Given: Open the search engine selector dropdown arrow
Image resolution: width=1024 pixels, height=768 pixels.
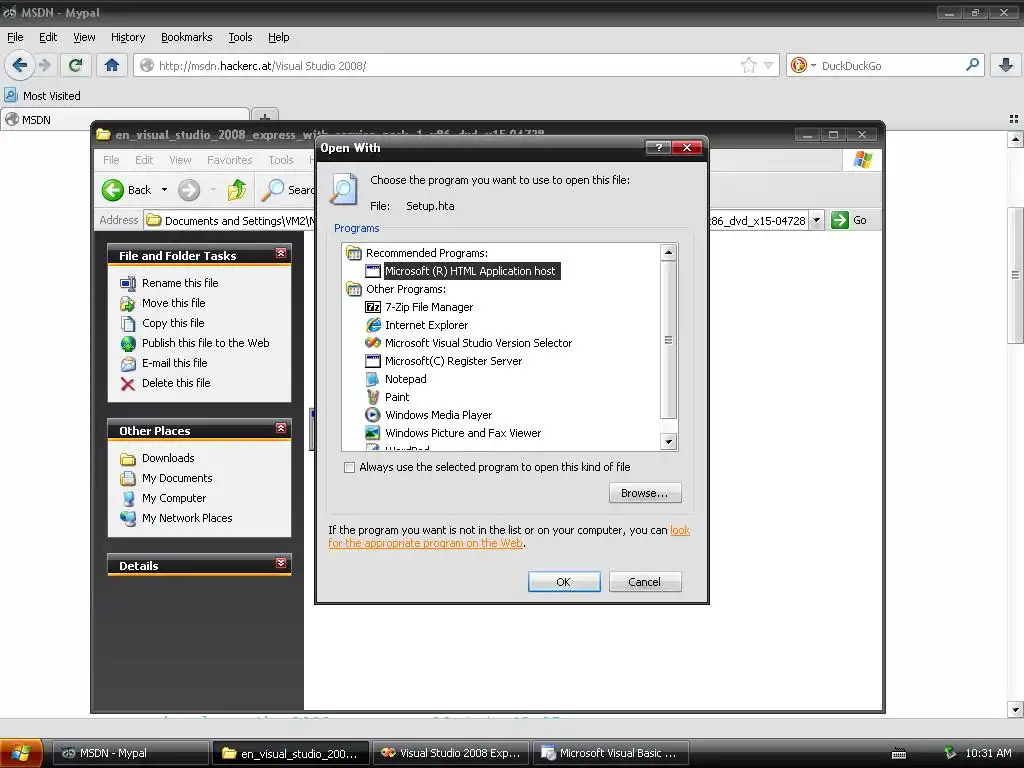Looking at the screenshot, I should coord(813,65).
